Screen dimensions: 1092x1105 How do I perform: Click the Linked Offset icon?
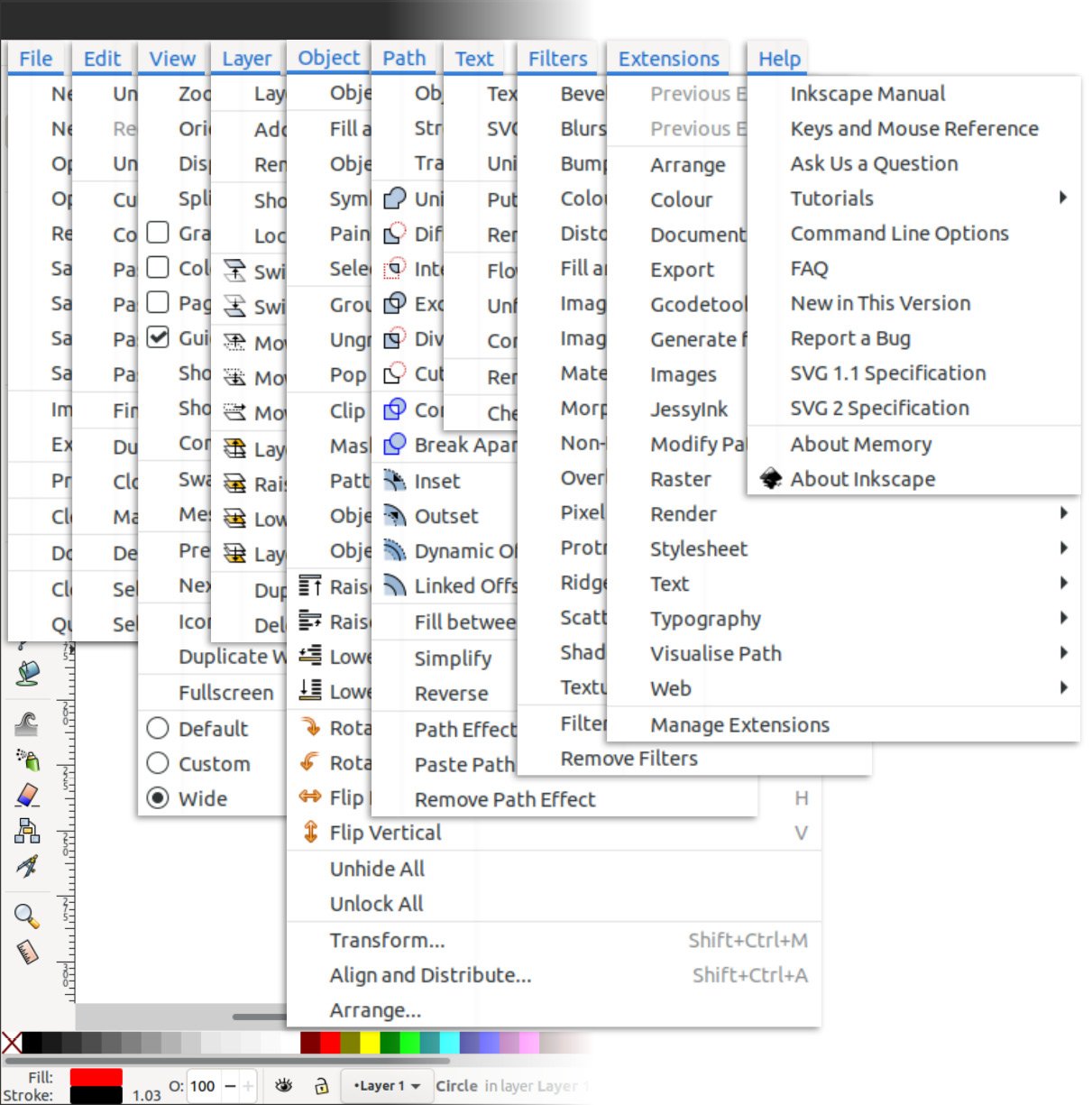click(394, 586)
